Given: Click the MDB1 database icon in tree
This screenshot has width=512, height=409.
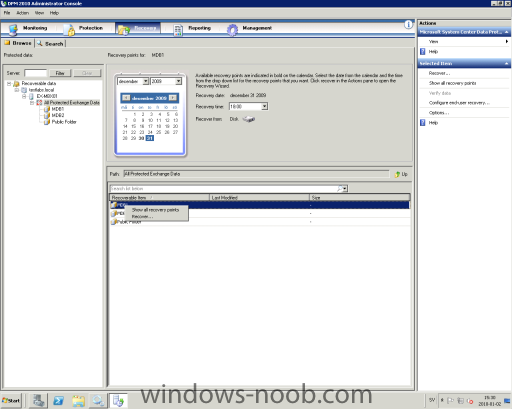Looking at the screenshot, I should point(47,109).
